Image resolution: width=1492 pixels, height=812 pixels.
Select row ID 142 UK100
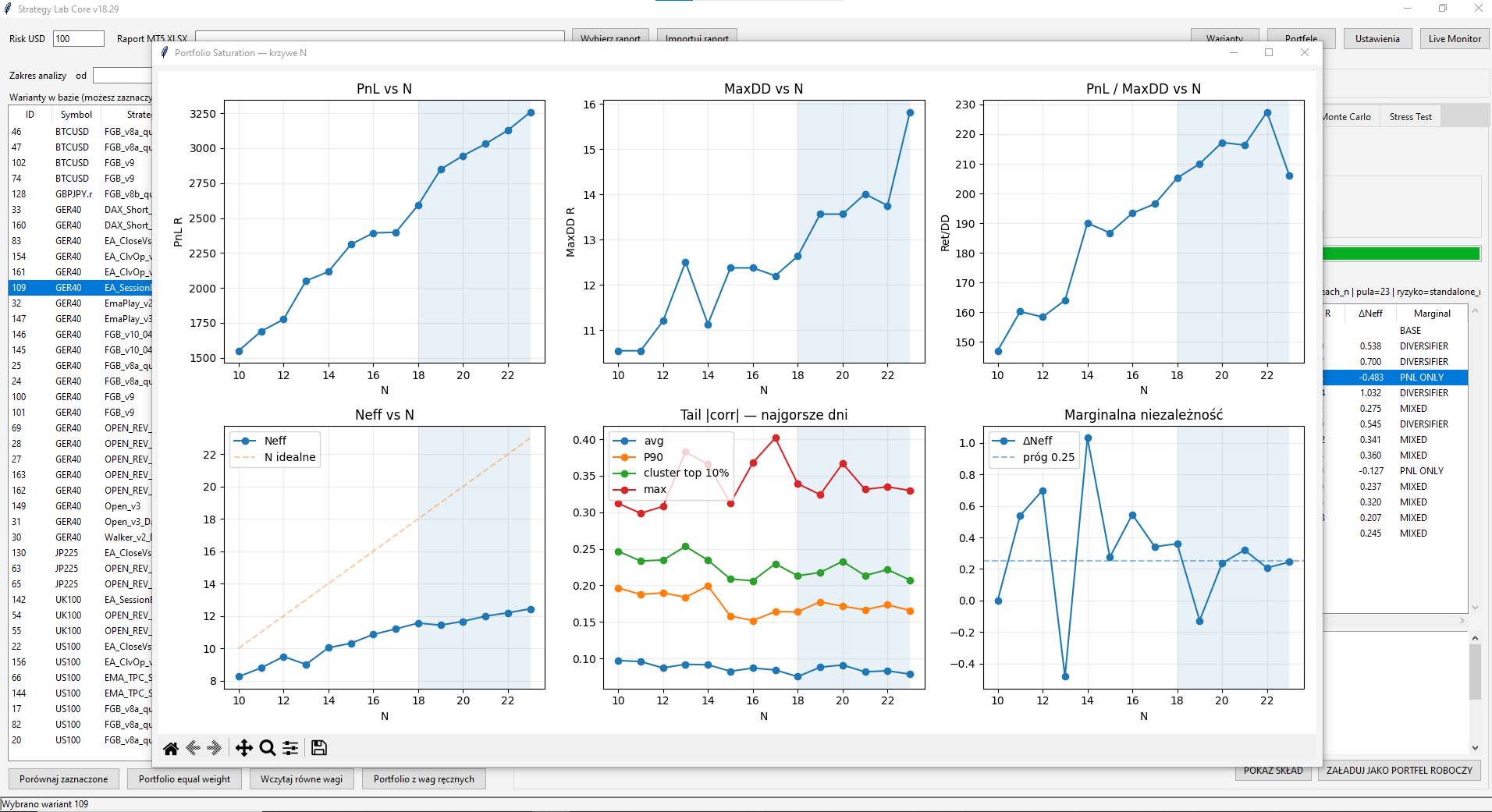[x=80, y=600]
